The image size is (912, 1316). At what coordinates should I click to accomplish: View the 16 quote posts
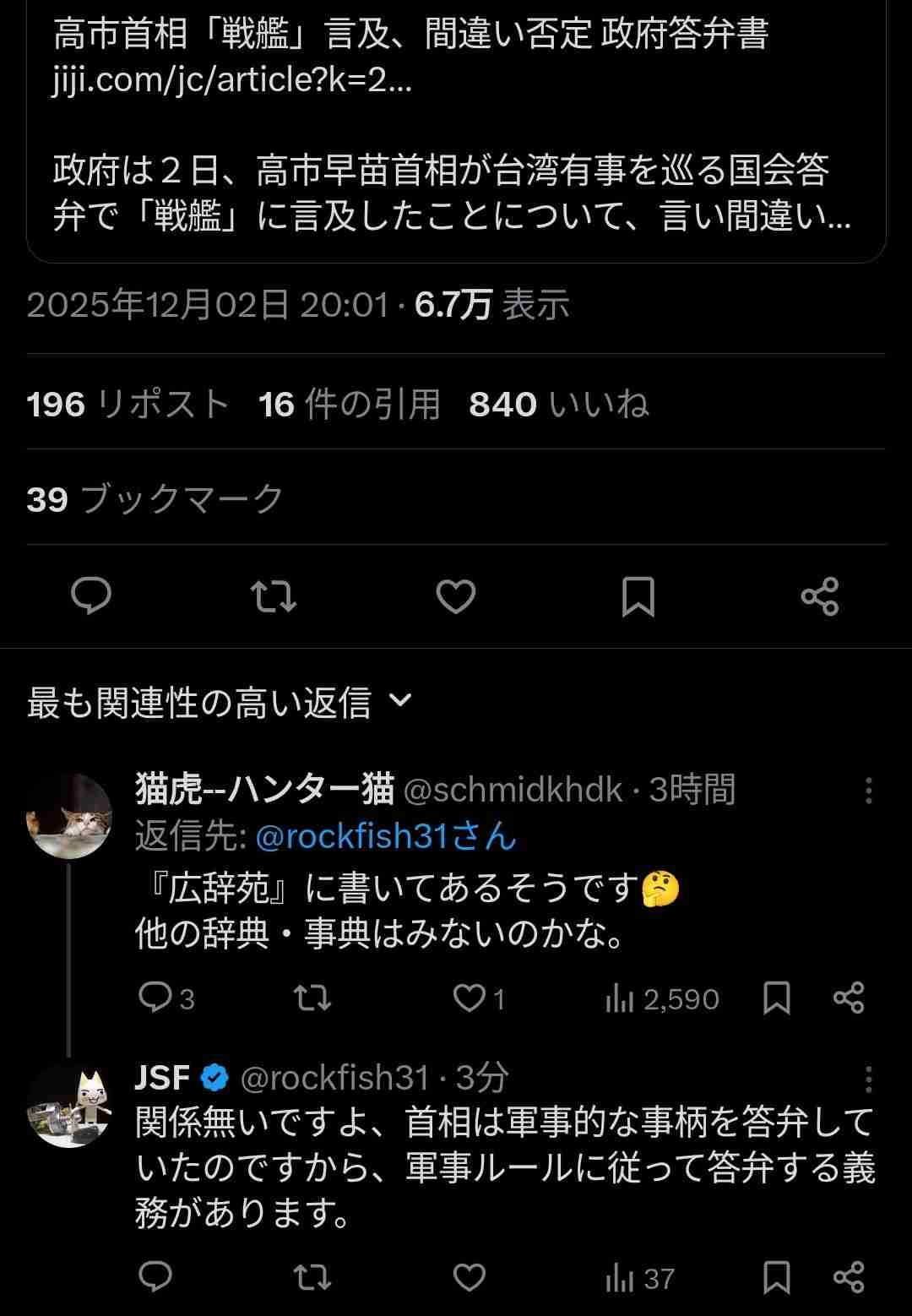pos(350,404)
